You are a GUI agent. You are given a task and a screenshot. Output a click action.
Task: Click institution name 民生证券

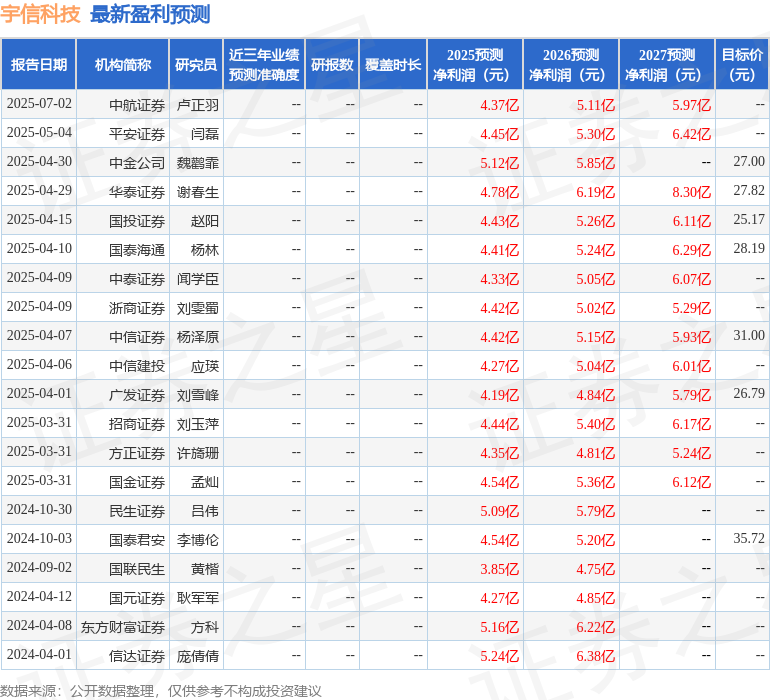pos(137,511)
